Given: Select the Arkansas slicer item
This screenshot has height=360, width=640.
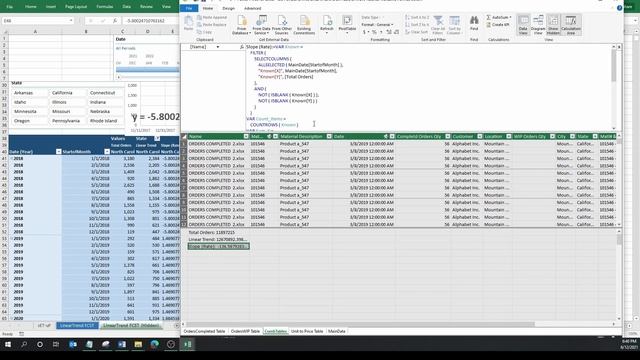Looking at the screenshot, I should point(29,93).
